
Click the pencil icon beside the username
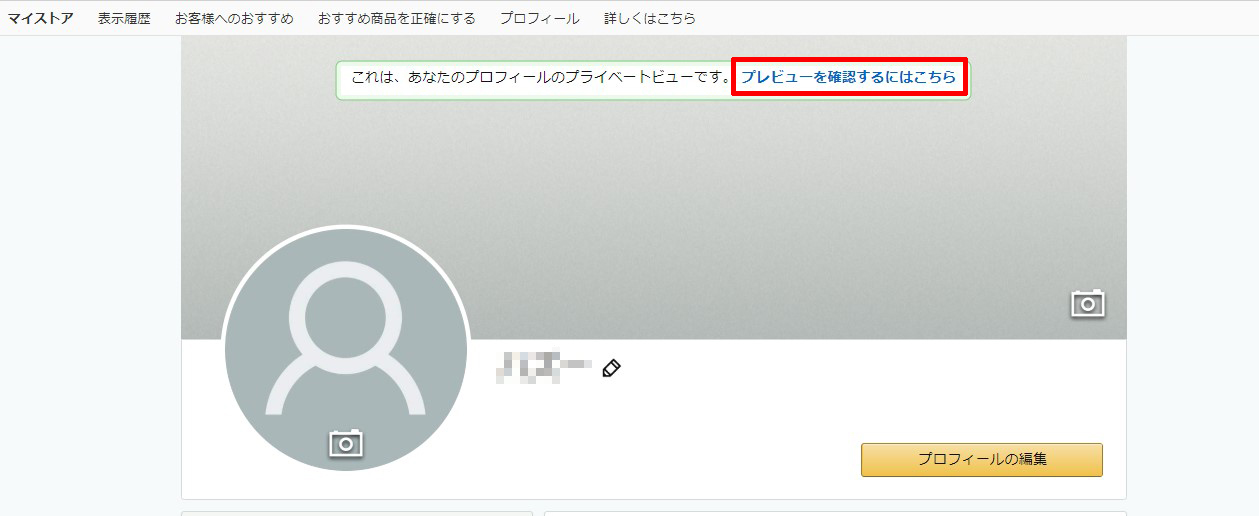pyautogui.click(x=611, y=369)
